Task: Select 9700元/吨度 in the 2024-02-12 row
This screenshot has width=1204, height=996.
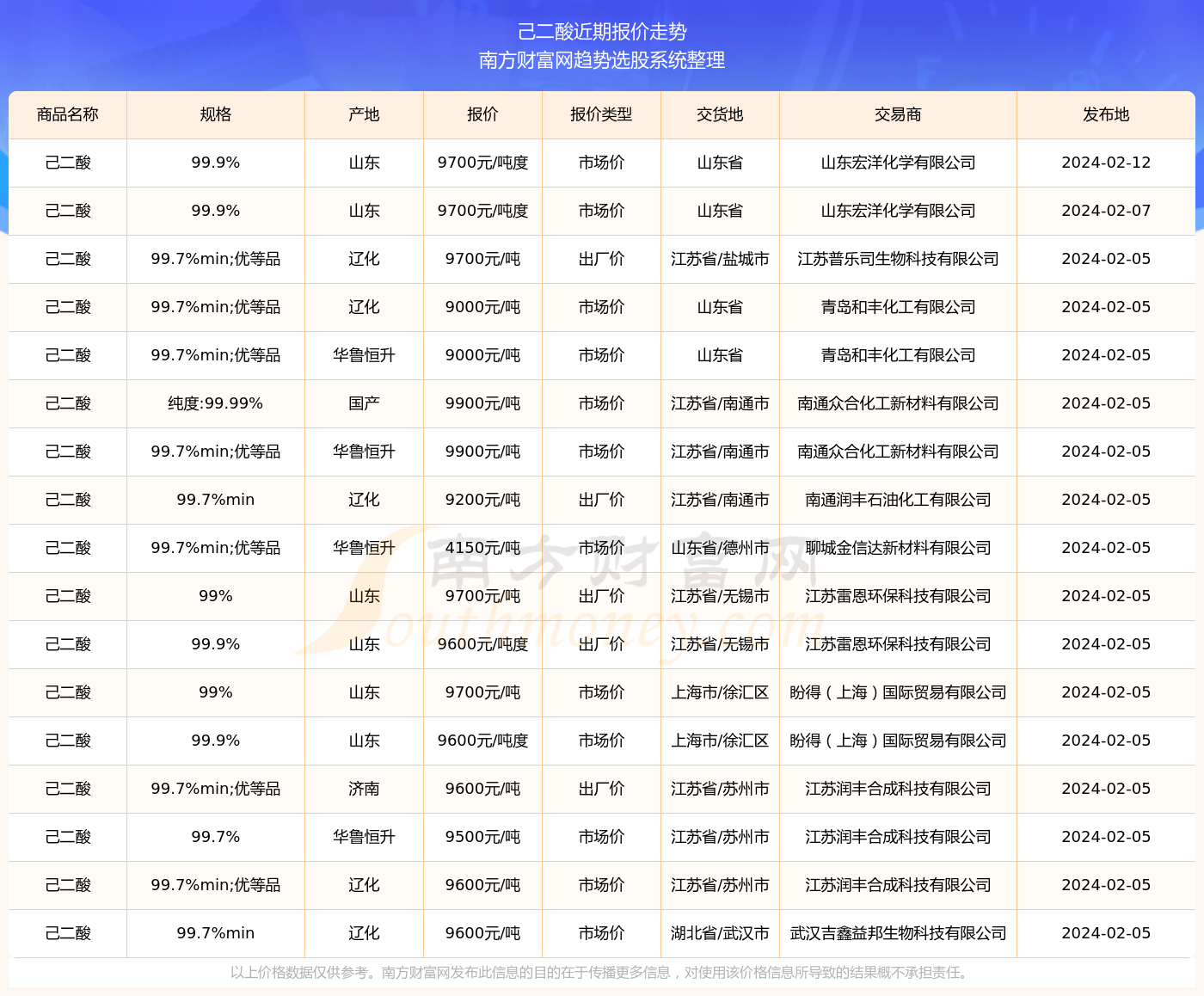Action: coord(482,163)
